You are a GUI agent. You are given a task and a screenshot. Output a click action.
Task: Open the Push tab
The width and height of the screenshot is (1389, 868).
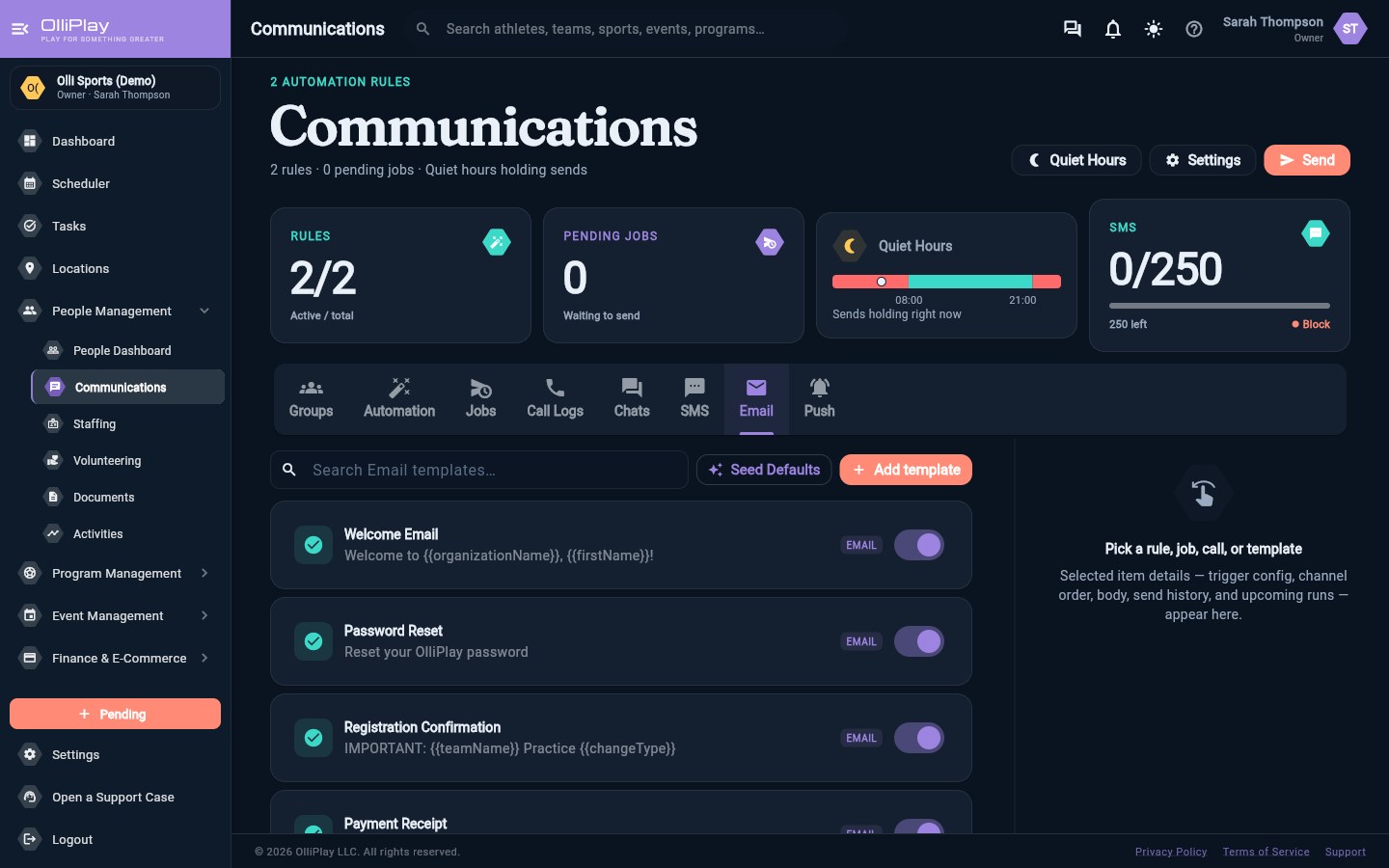[x=819, y=399]
